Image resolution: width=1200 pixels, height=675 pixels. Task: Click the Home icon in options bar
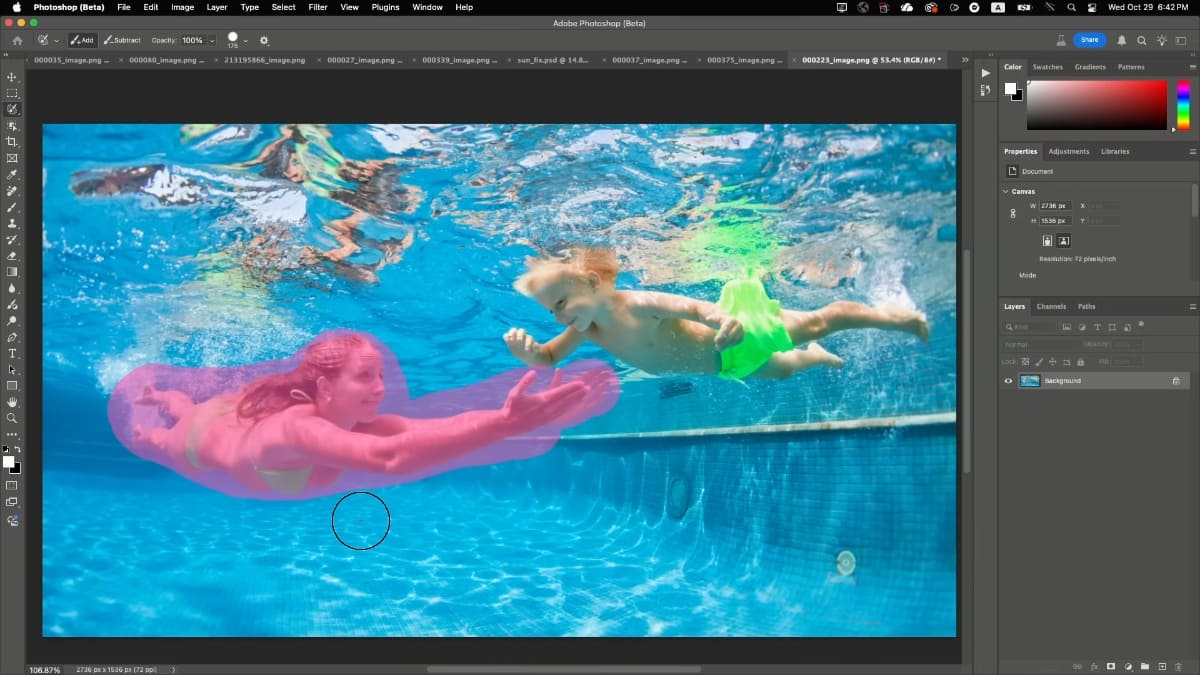point(17,40)
